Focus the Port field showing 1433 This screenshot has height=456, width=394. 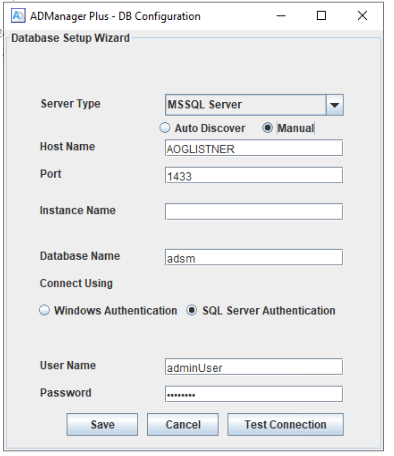[254, 175]
